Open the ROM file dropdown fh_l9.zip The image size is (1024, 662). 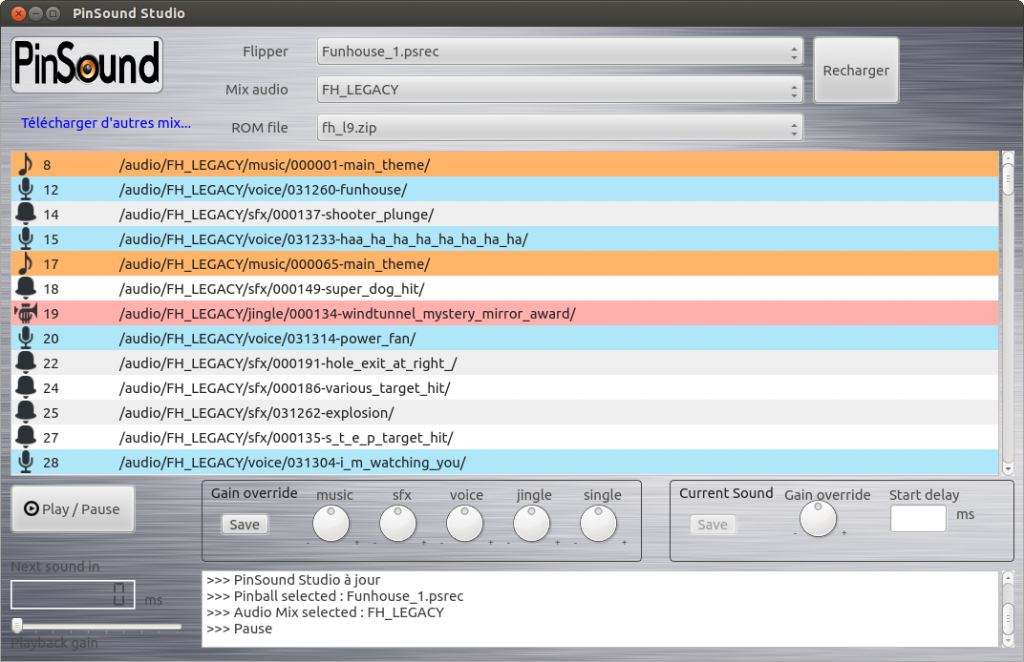tap(560, 127)
